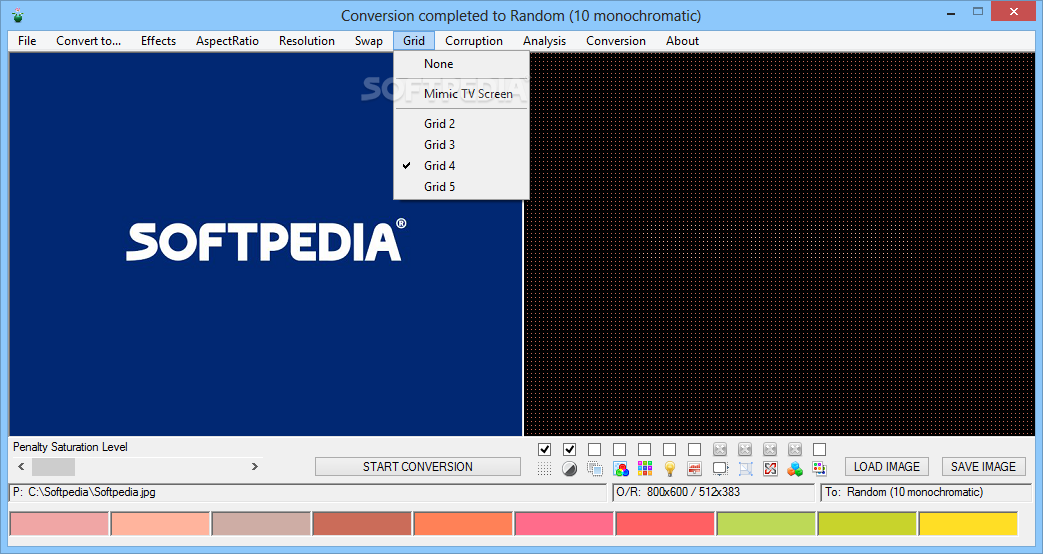Pick the hot pink swatch

[564, 524]
